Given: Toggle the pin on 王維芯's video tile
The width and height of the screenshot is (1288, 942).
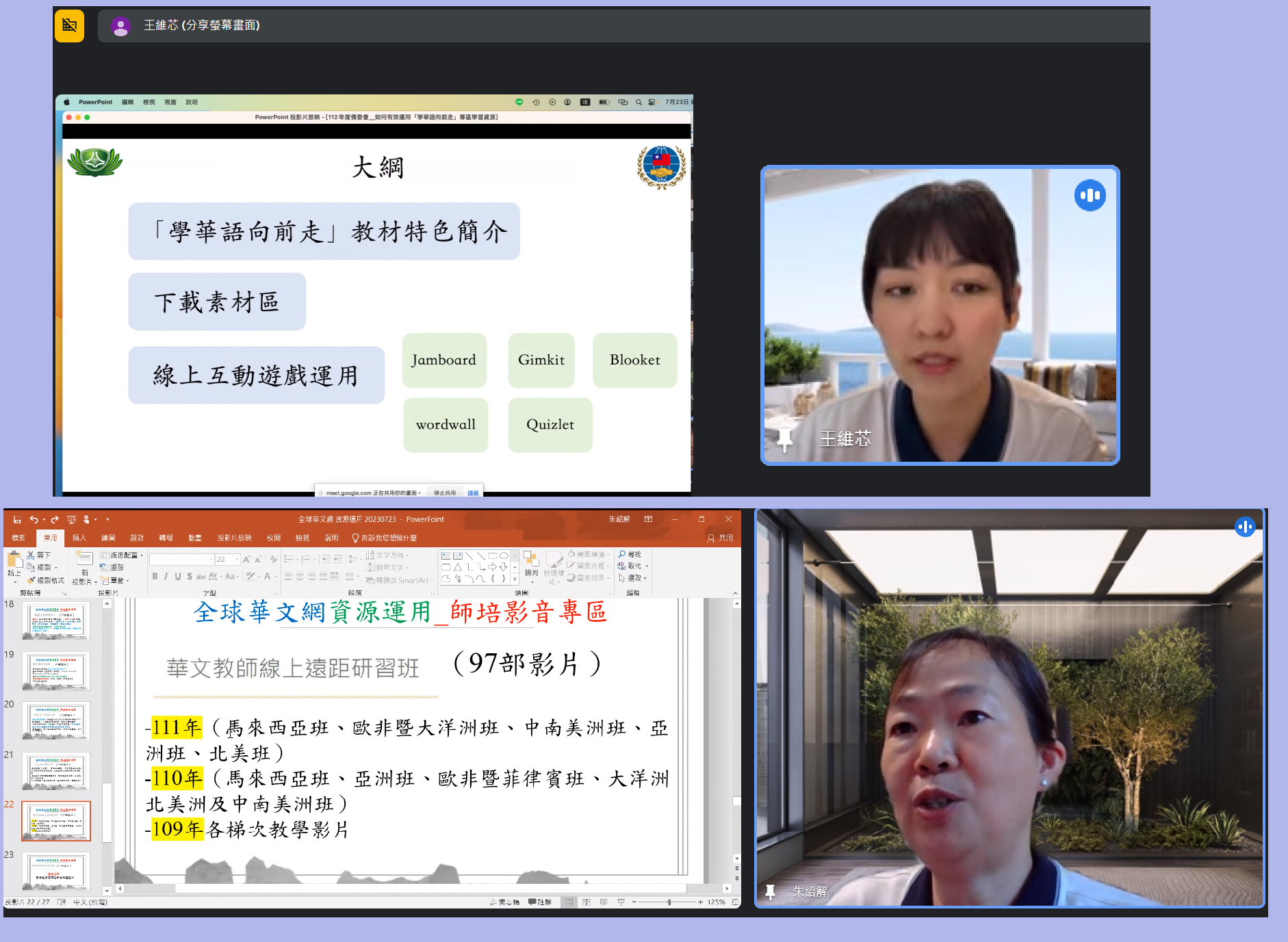Looking at the screenshot, I should [785, 439].
